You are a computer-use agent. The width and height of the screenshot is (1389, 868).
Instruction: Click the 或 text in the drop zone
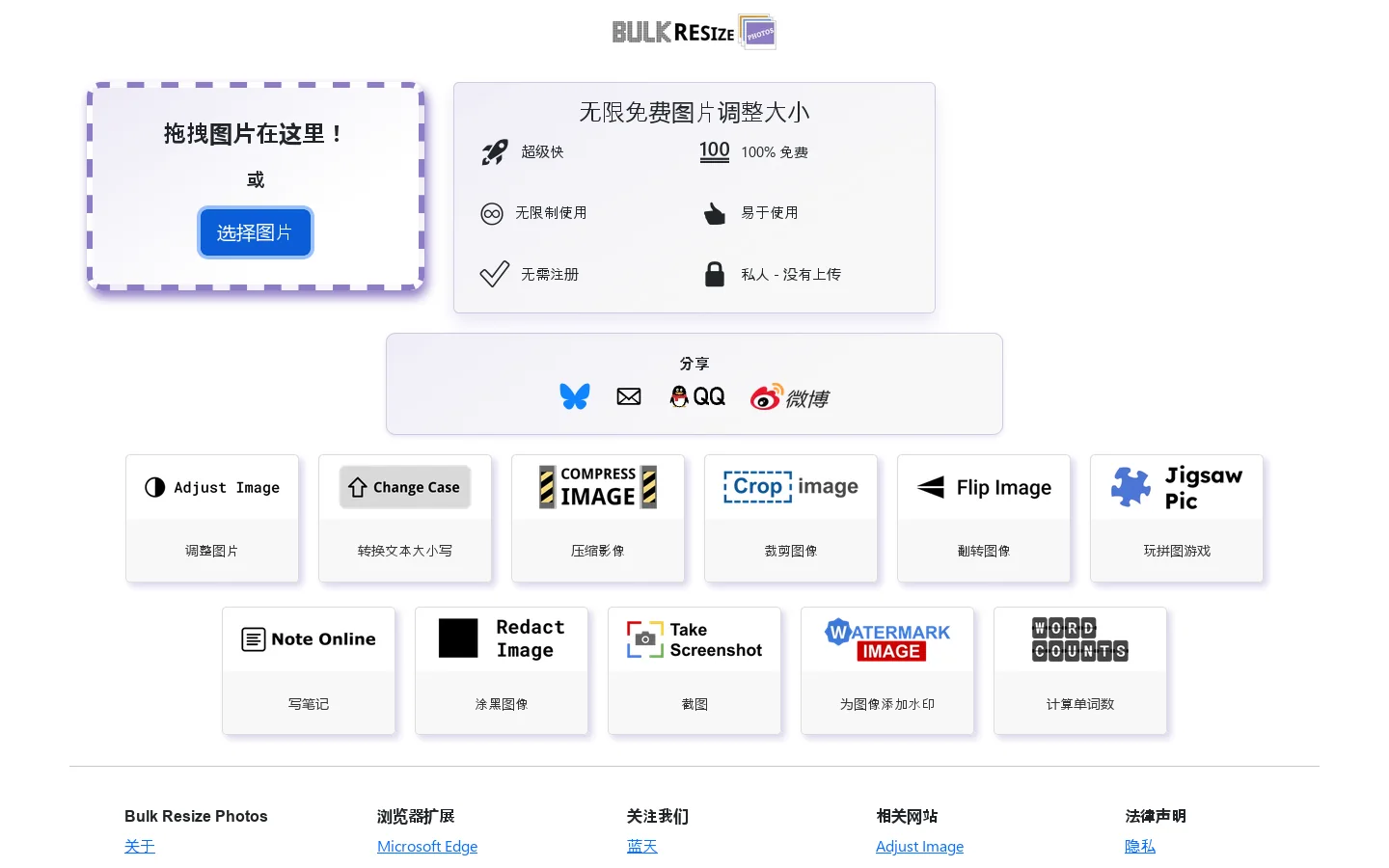tap(256, 180)
